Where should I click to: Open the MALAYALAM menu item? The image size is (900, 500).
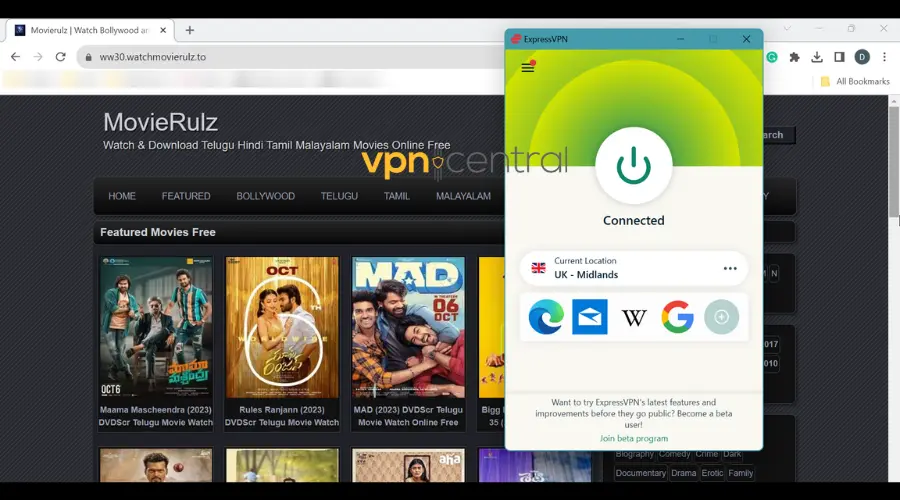coord(463,196)
